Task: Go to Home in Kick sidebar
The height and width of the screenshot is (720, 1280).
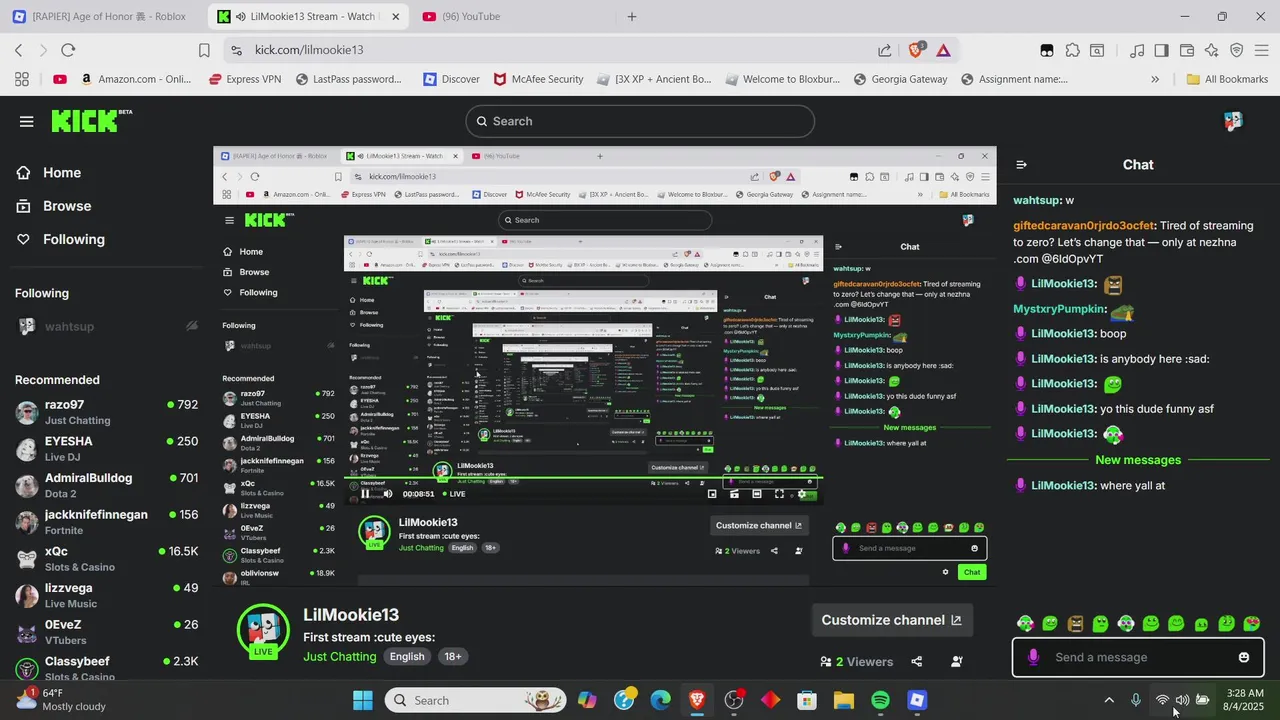Action: click(x=48, y=173)
